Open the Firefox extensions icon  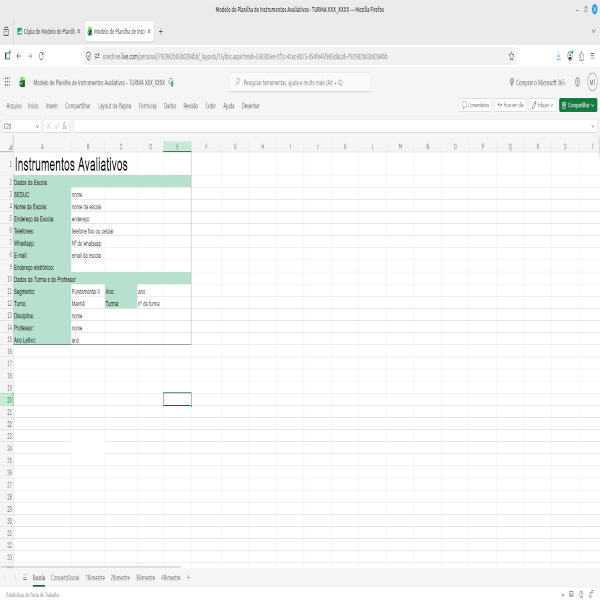pyautogui.click(x=581, y=56)
